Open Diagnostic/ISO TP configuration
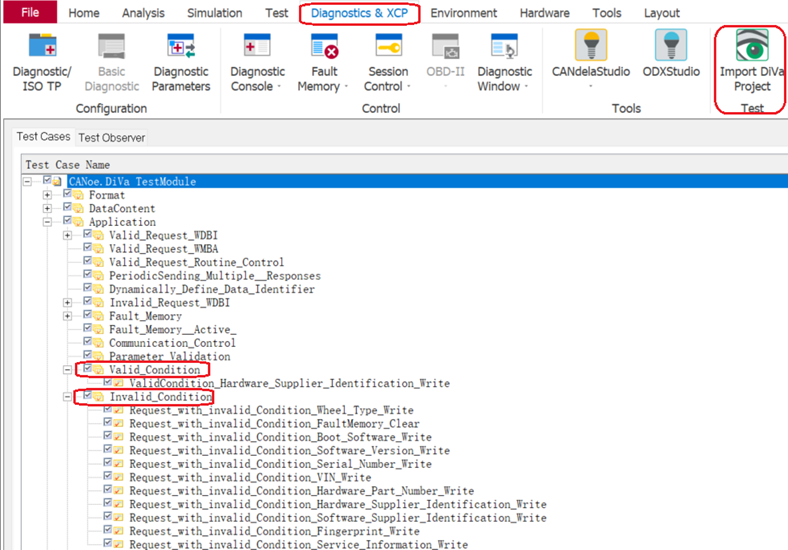 42,61
